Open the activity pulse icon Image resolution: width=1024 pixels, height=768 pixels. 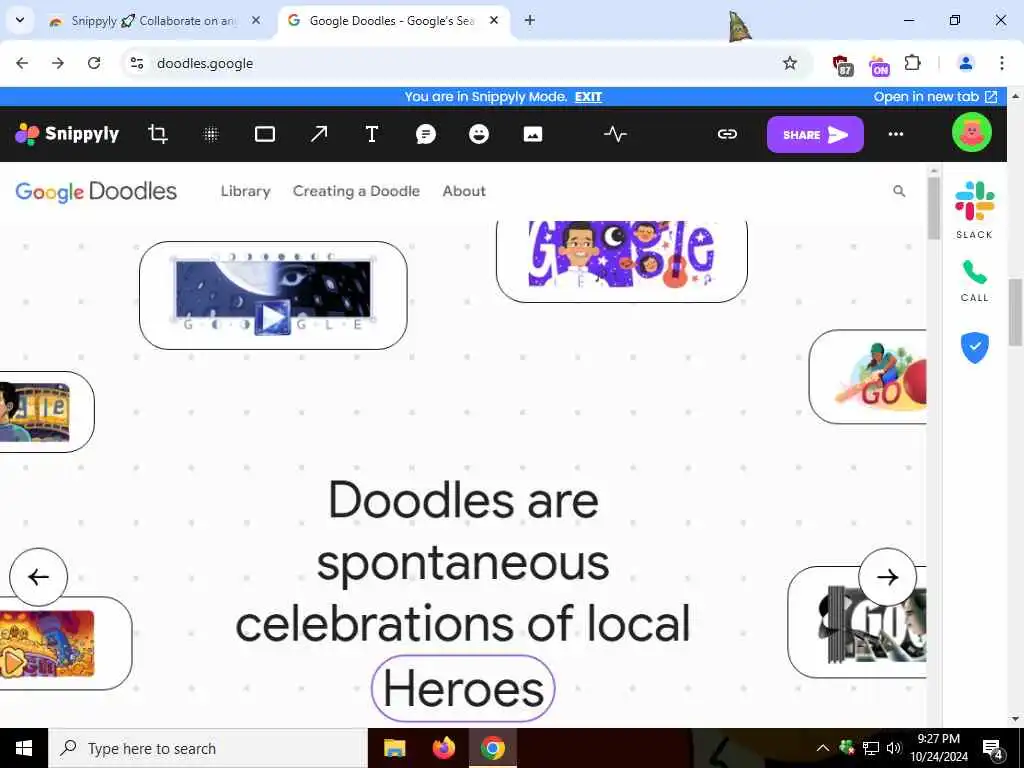[x=615, y=135]
